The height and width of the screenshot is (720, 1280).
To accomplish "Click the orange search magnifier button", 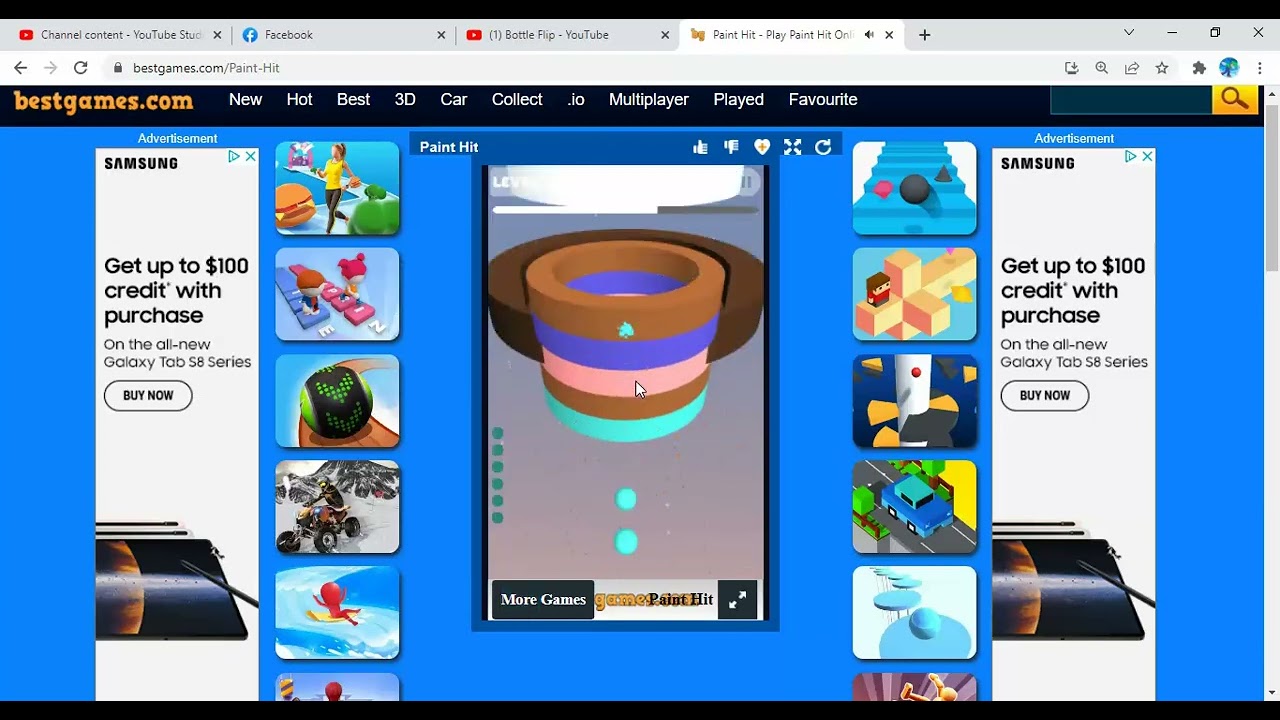I will pos(1234,99).
